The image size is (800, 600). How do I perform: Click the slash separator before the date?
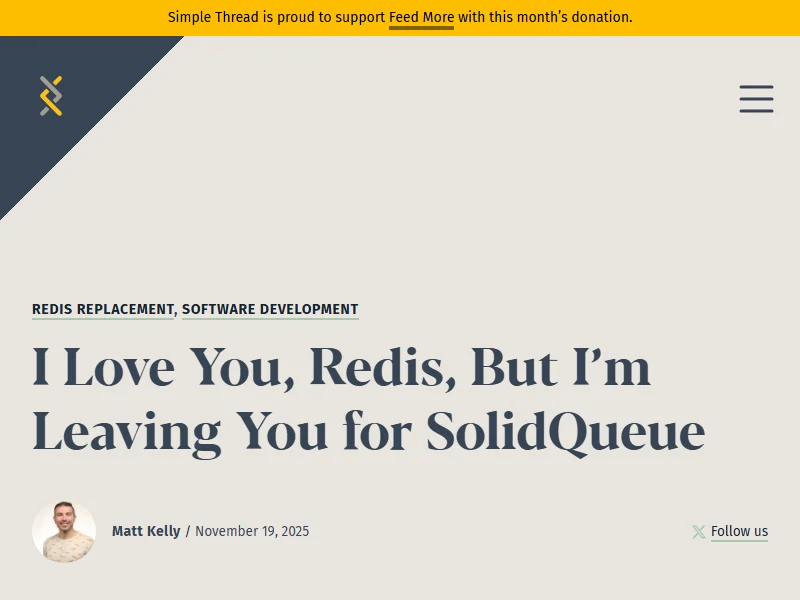click(x=187, y=531)
